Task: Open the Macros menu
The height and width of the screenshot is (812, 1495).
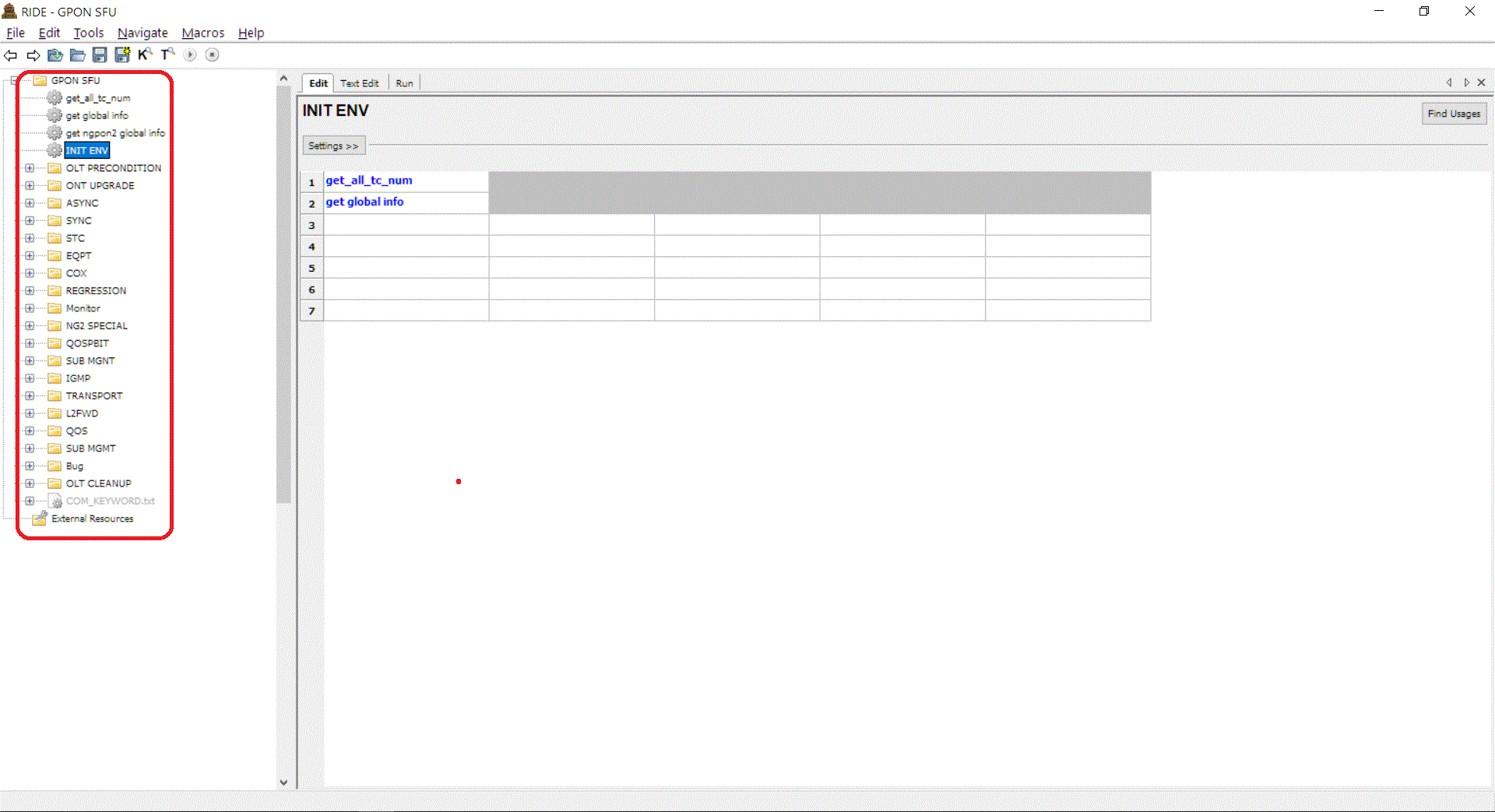Action: tap(203, 33)
